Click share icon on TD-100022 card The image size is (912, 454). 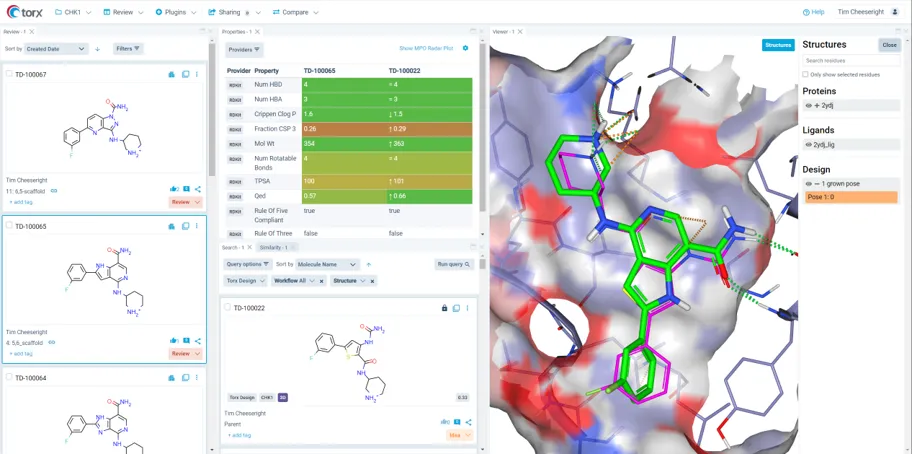pyautogui.click(x=469, y=422)
